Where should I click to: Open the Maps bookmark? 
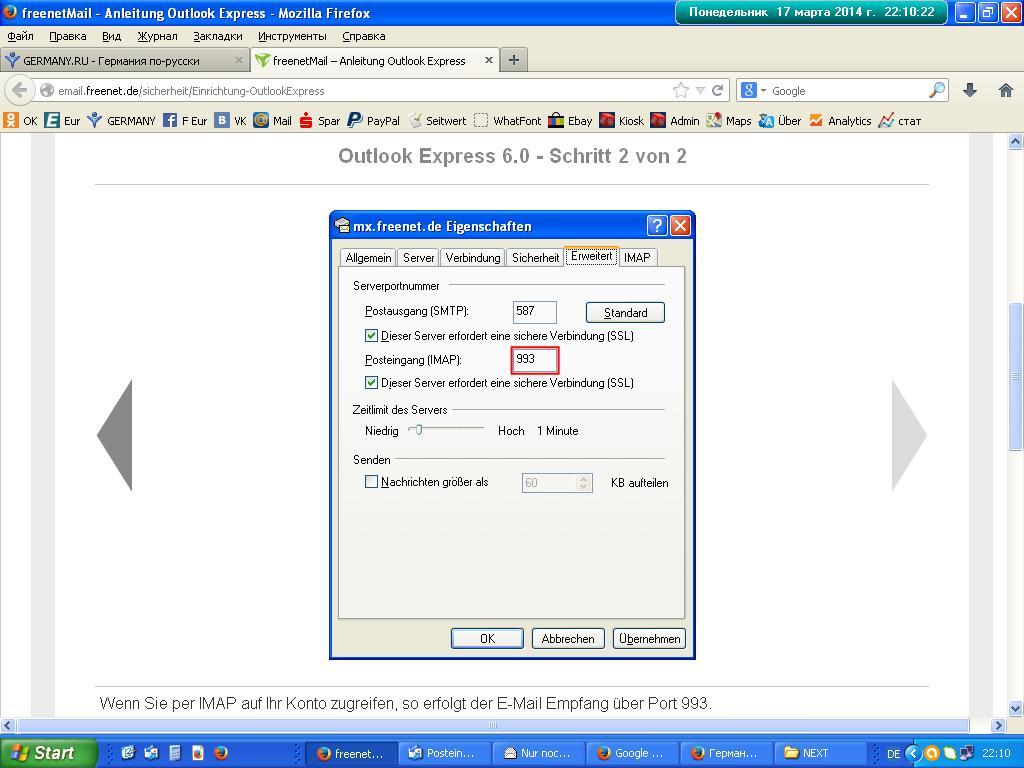pyautogui.click(x=729, y=120)
